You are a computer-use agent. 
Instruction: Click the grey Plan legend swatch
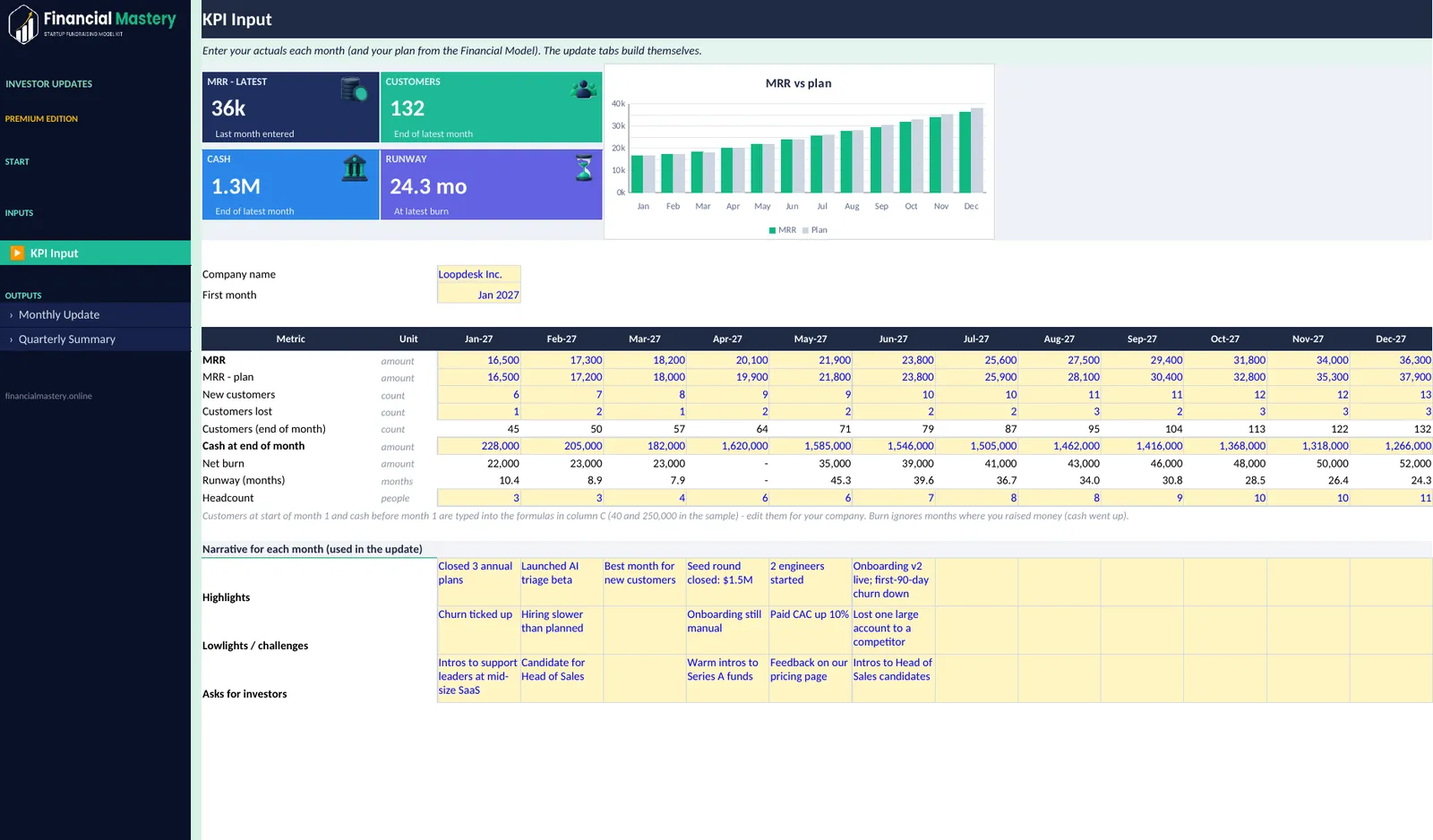point(805,230)
